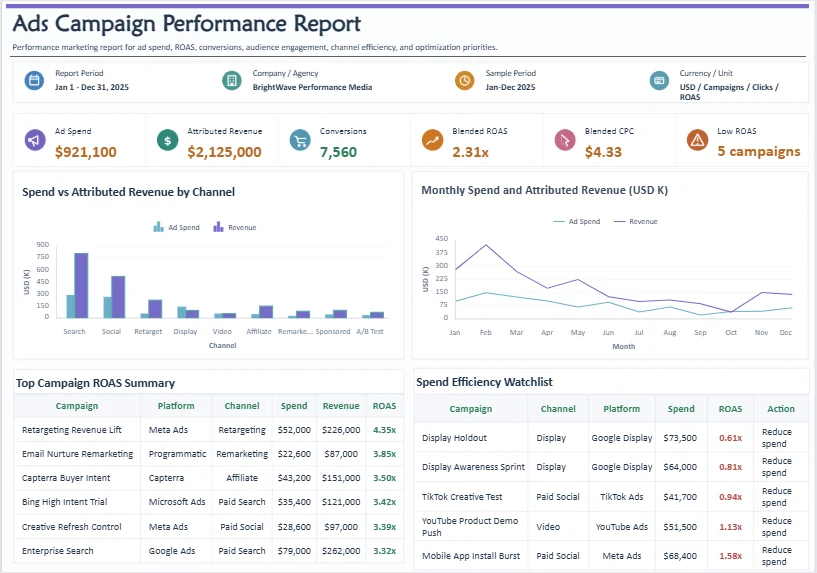Click the TikTok Ads platform cell
Screen dimensions: 817x573
coord(622,496)
